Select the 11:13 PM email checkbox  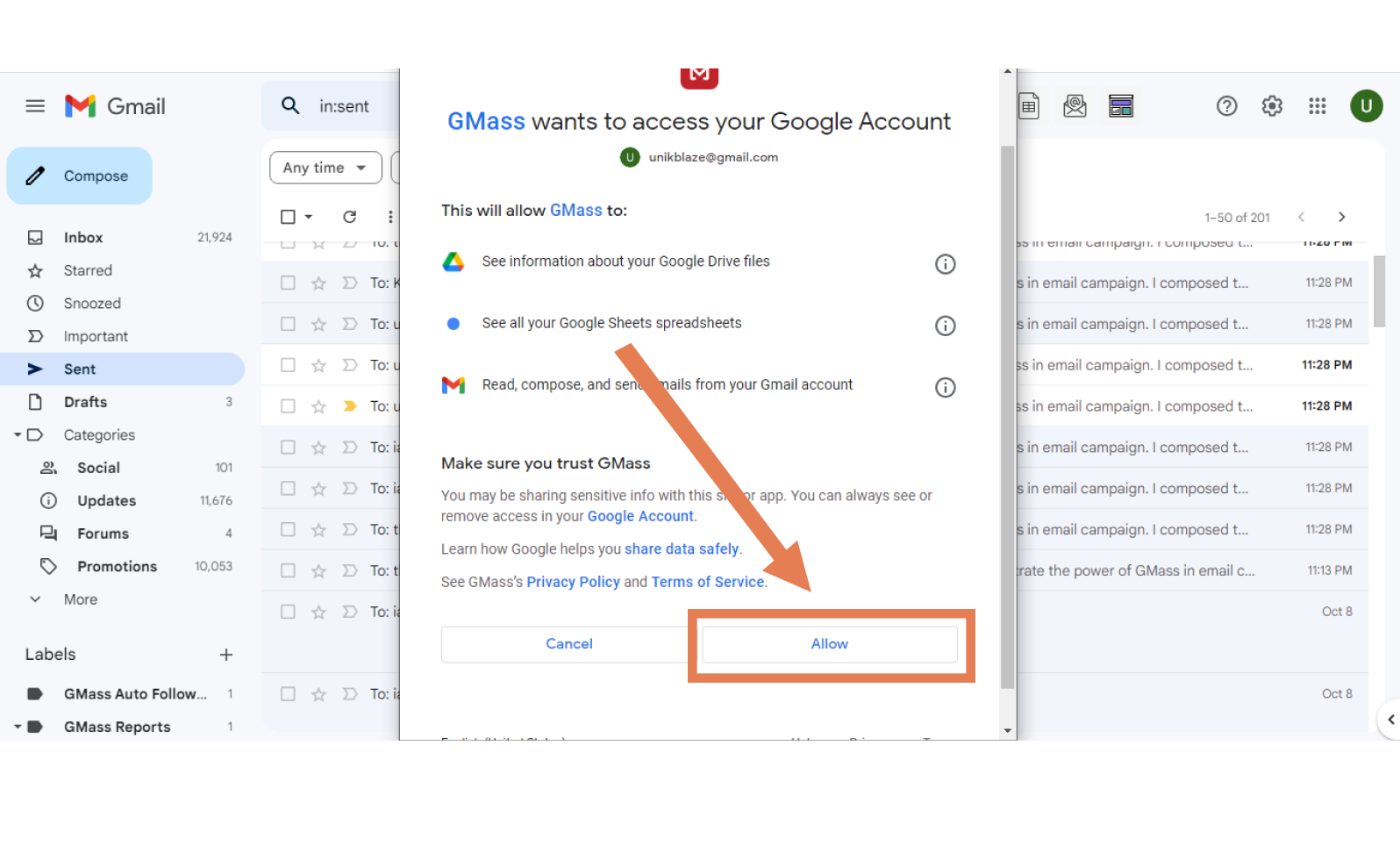[288, 570]
